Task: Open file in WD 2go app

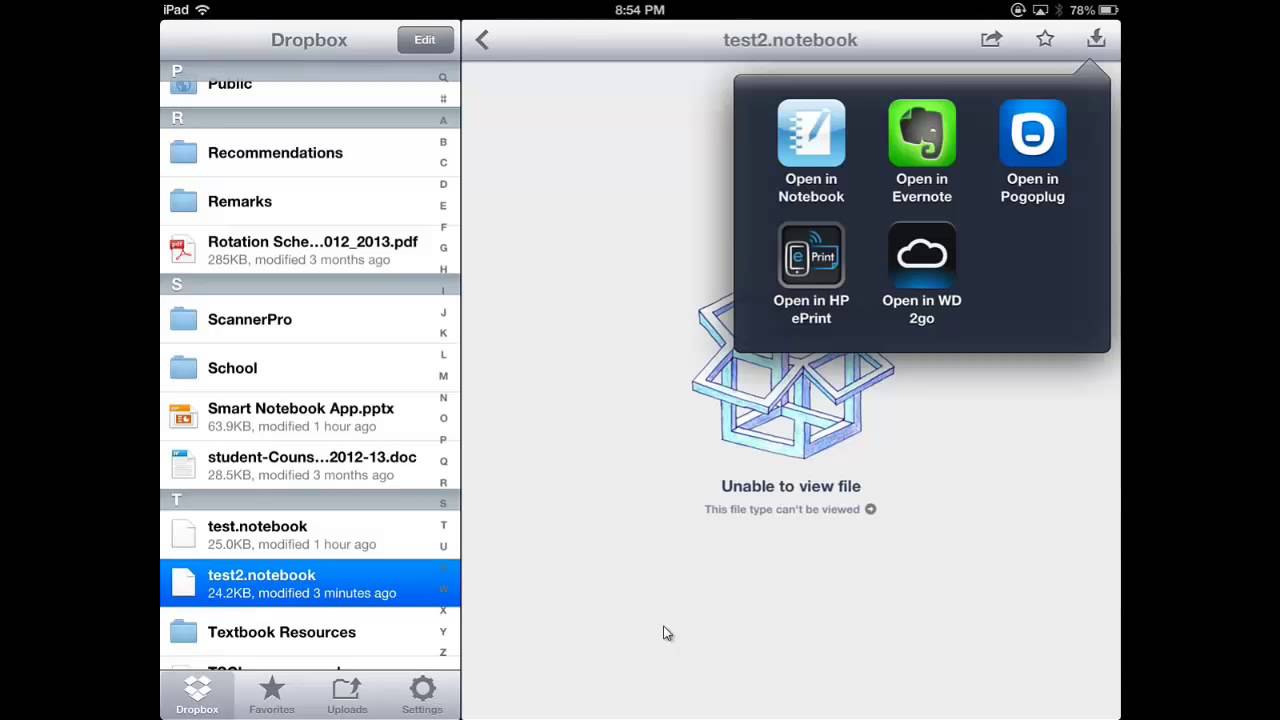Action: click(x=922, y=274)
